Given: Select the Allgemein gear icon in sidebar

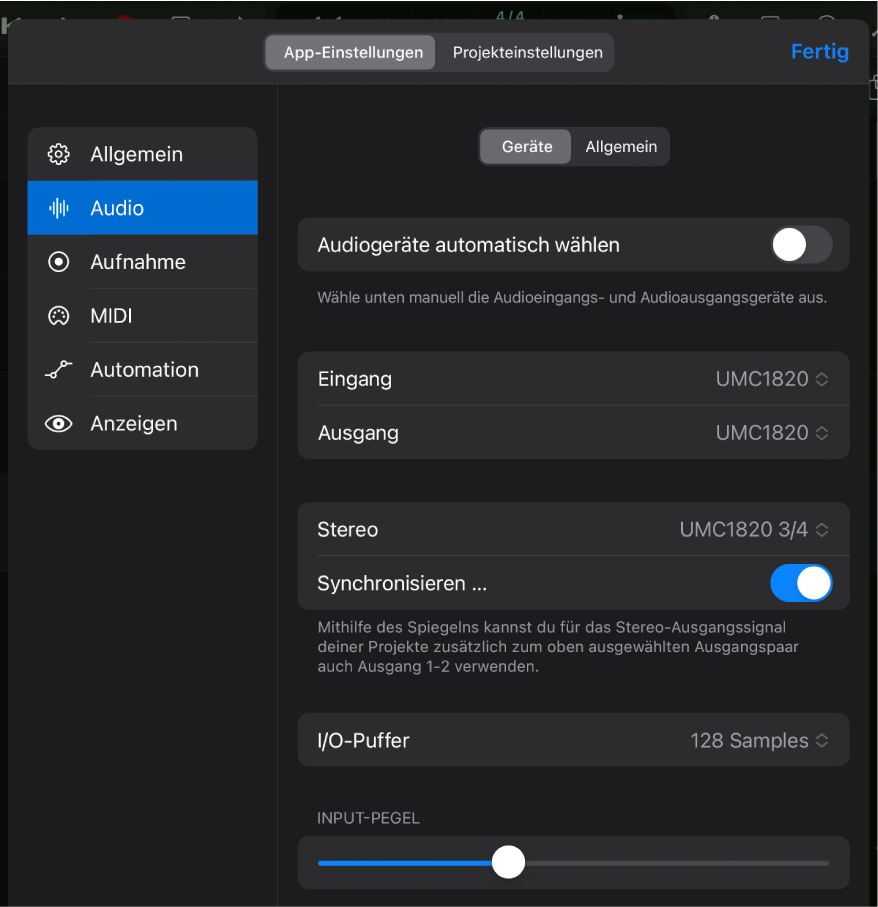Looking at the screenshot, I should coord(58,154).
